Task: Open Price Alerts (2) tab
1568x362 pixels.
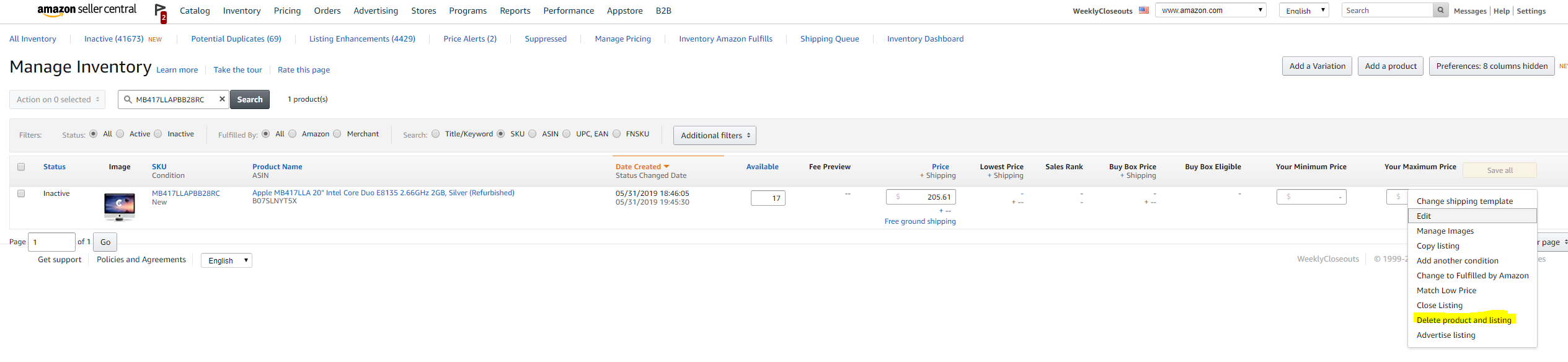Action: pos(470,38)
